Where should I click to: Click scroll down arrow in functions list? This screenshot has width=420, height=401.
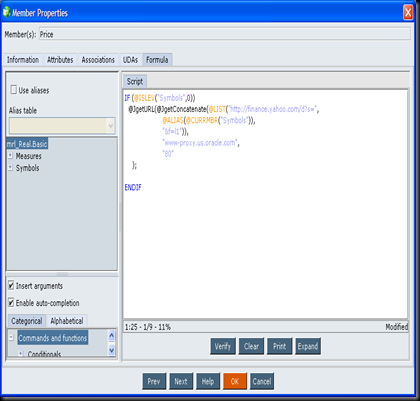pos(111,350)
